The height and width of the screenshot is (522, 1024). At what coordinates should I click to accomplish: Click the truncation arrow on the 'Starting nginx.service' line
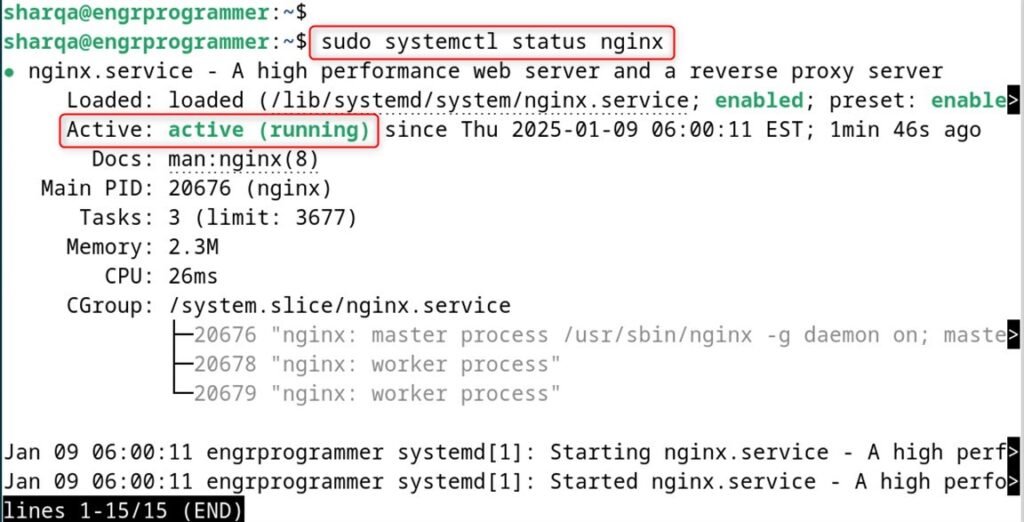click(x=1014, y=452)
